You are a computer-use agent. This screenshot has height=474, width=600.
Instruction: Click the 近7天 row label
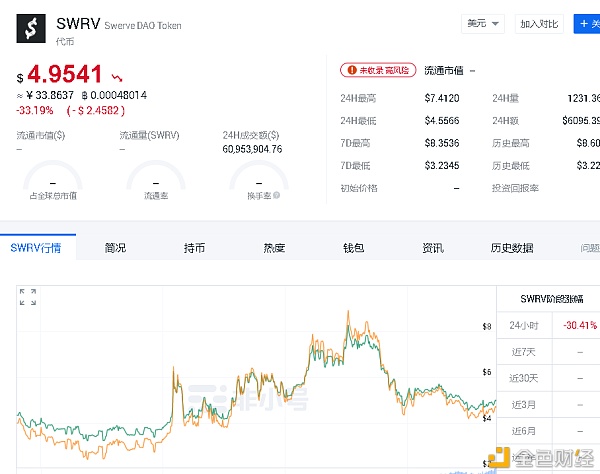pyautogui.click(x=523, y=352)
